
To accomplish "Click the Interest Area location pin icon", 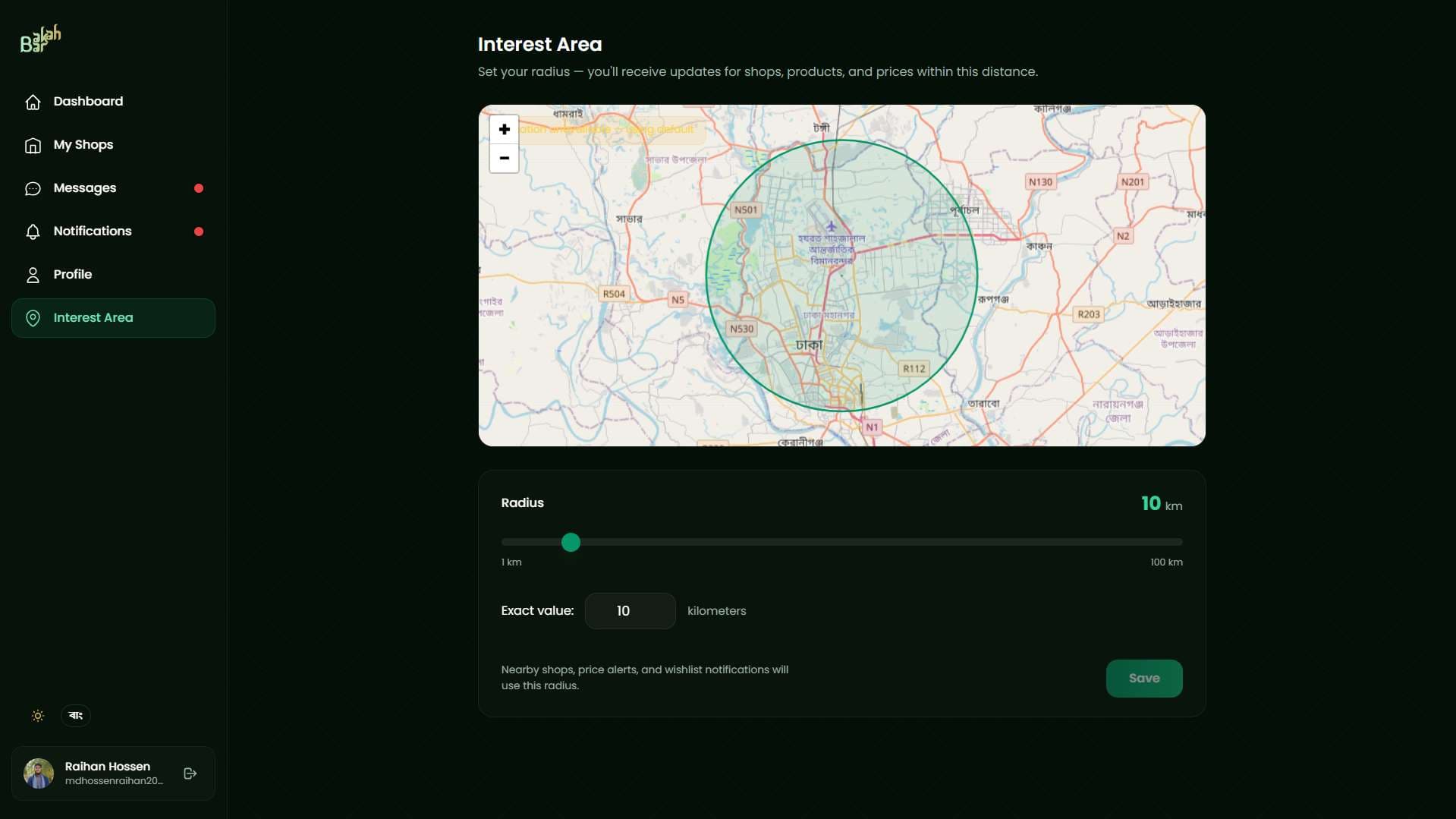I will [x=33, y=318].
